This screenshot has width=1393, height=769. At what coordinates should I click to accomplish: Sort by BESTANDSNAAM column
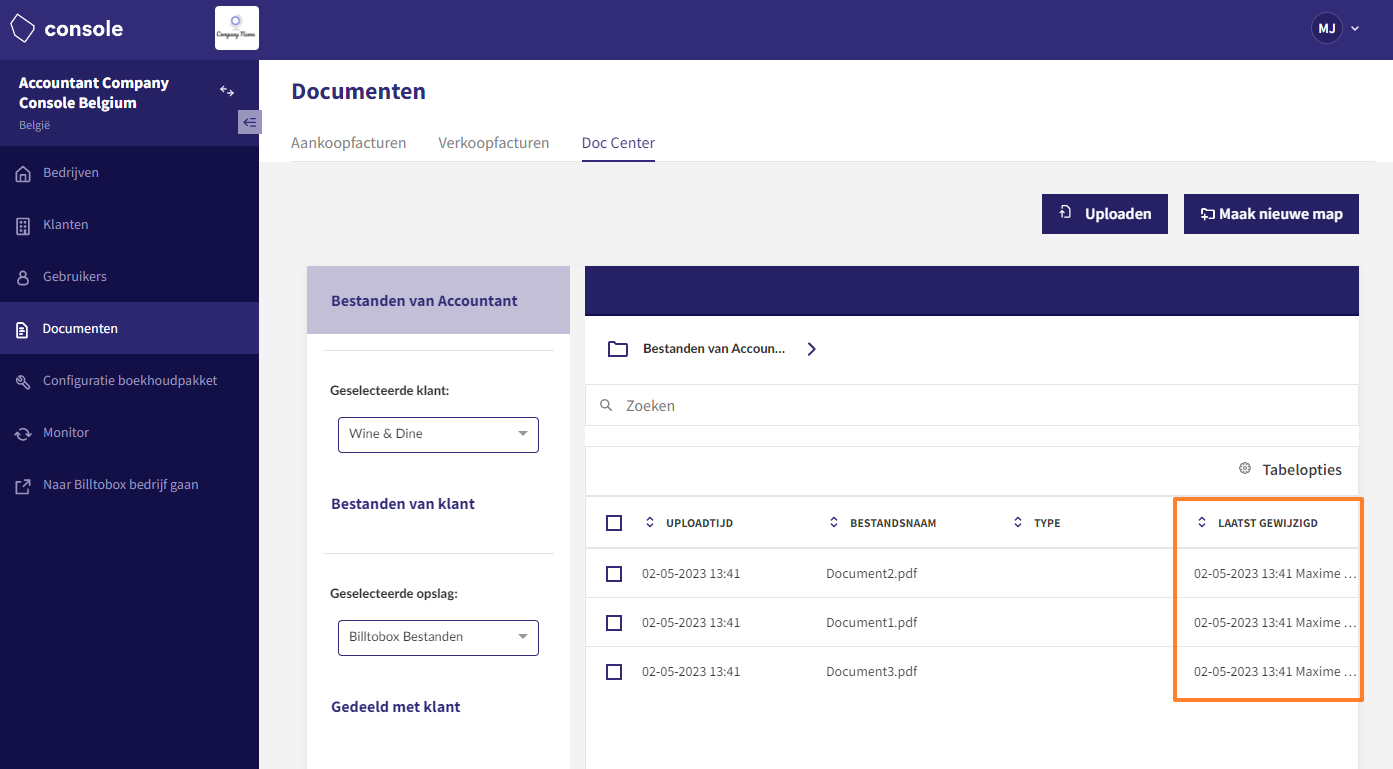tap(892, 523)
